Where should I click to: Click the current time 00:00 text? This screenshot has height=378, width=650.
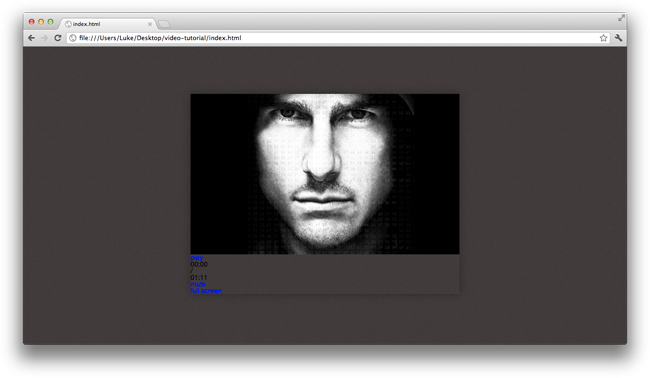199,264
